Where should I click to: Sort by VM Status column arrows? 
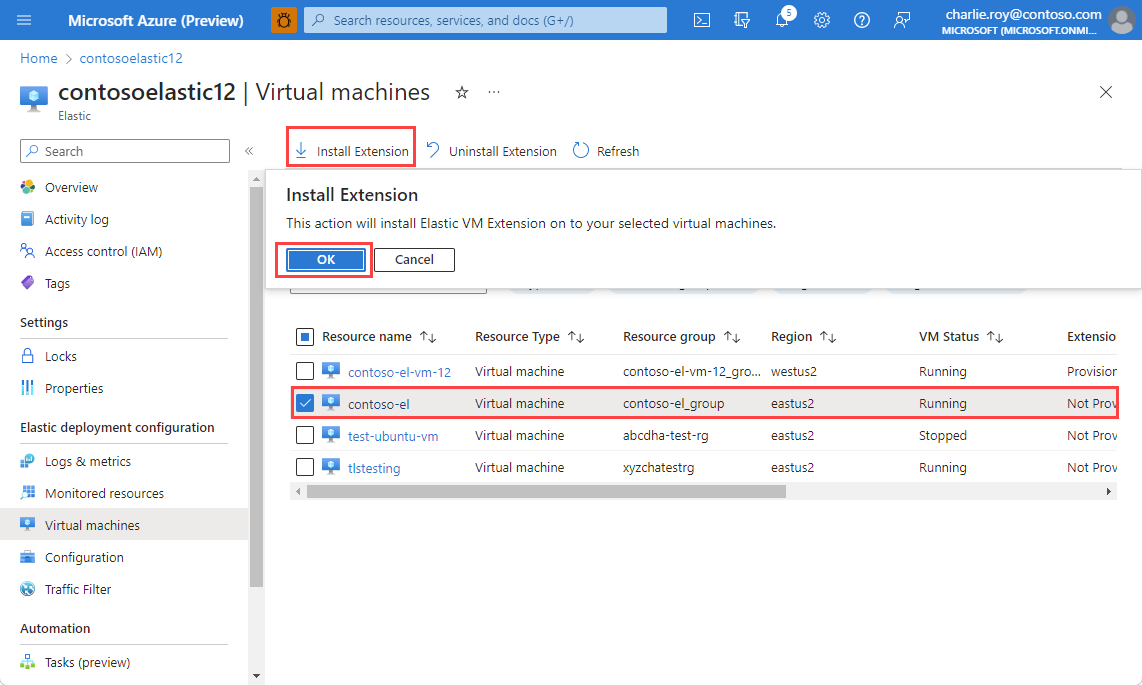point(995,337)
